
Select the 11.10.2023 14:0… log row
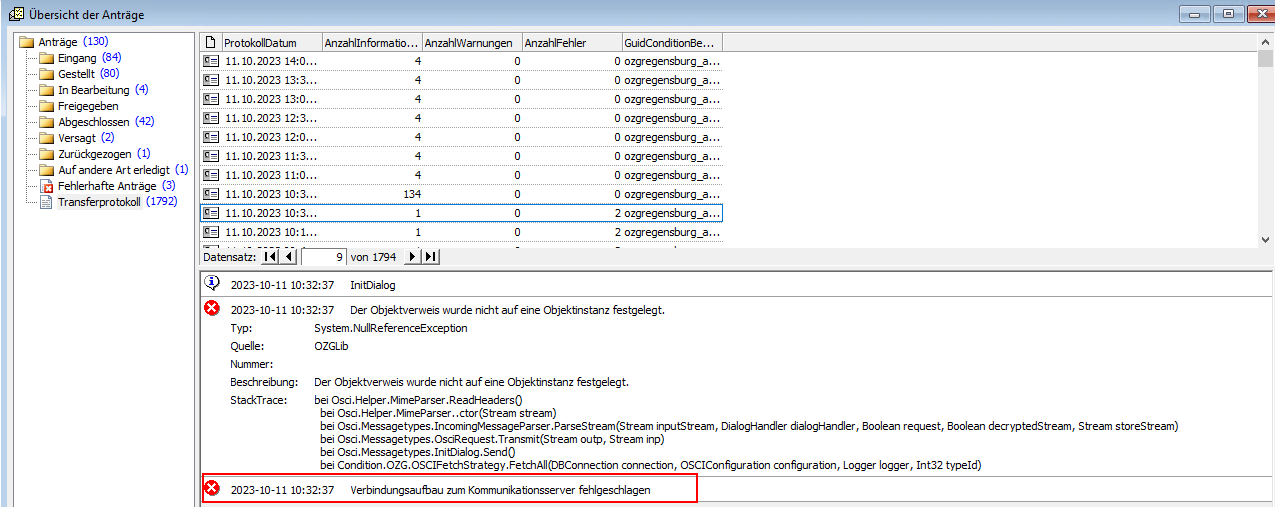pyautogui.click(x=270, y=61)
